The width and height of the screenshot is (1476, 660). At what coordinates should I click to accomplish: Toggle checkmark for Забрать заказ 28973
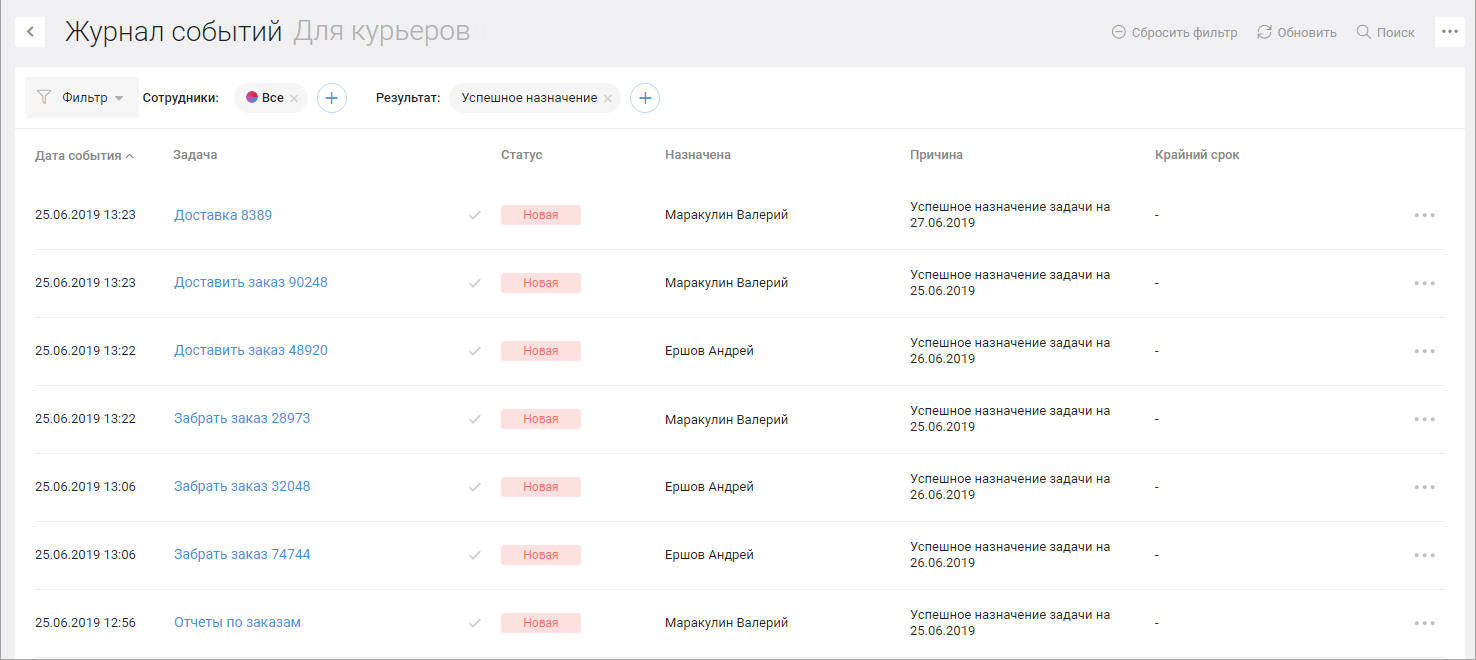pyautogui.click(x=475, y=419)
